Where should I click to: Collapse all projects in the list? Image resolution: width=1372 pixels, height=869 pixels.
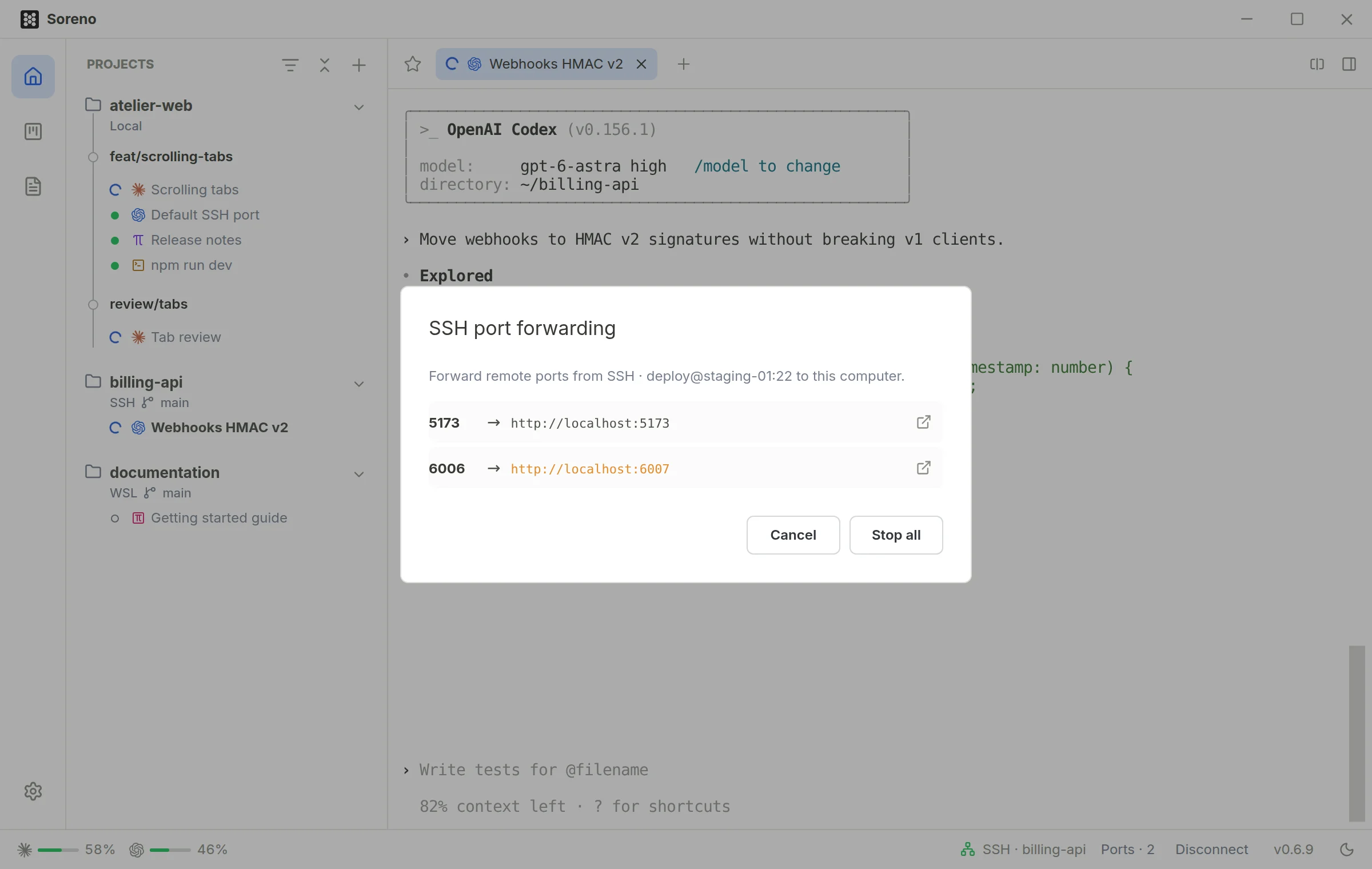point(325,65)
